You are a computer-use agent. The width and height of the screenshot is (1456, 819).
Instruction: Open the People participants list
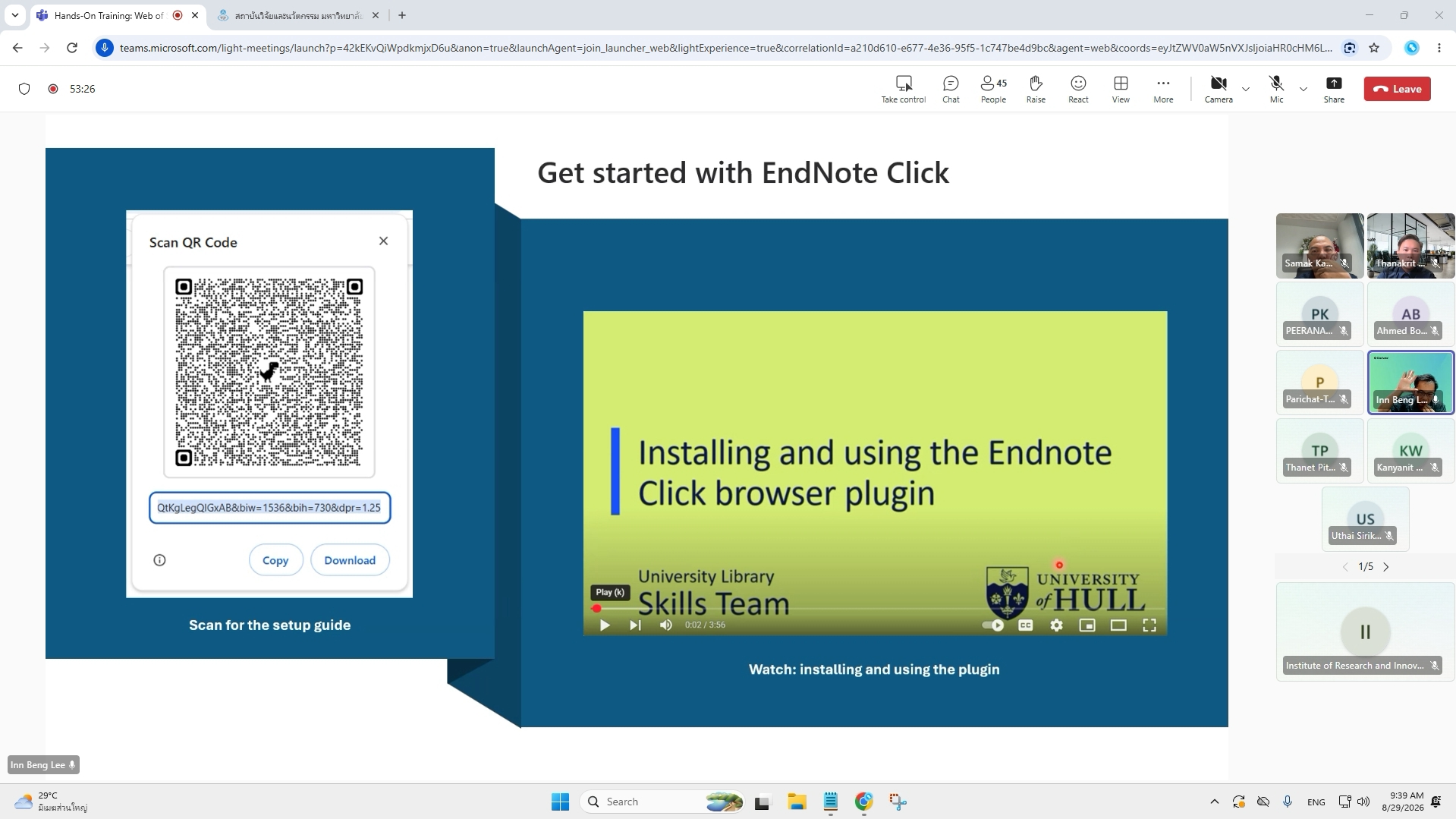pyautogui.click(x=993, y=89)
